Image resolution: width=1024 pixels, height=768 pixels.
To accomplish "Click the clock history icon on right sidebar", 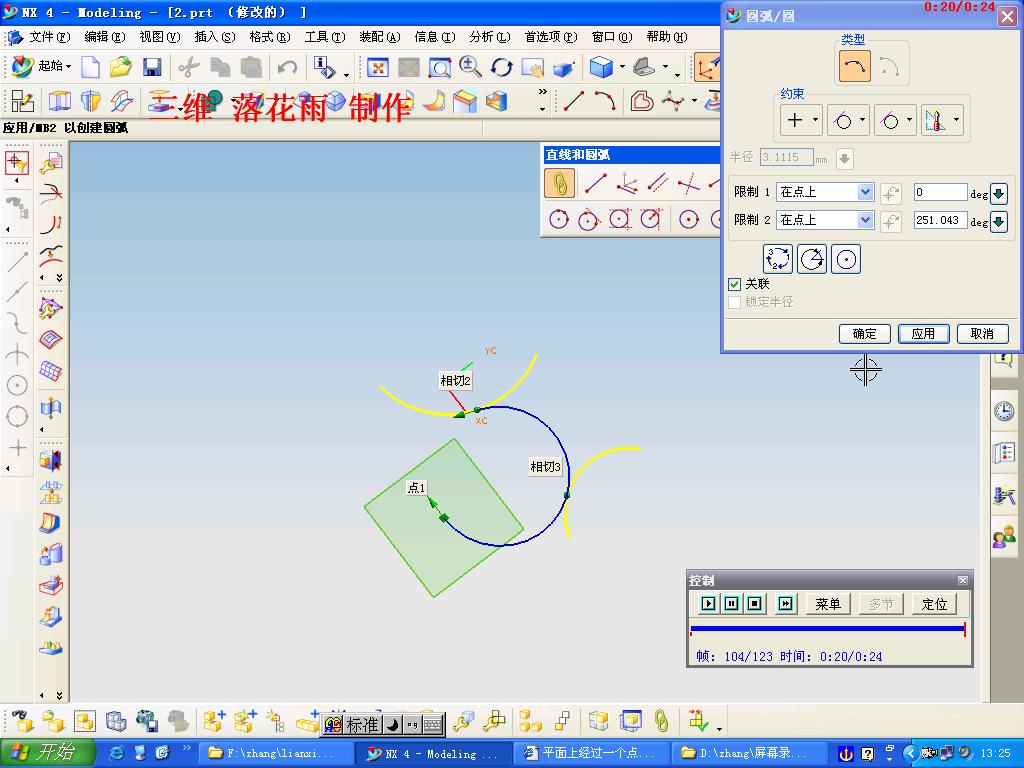I will [1004, 411].
